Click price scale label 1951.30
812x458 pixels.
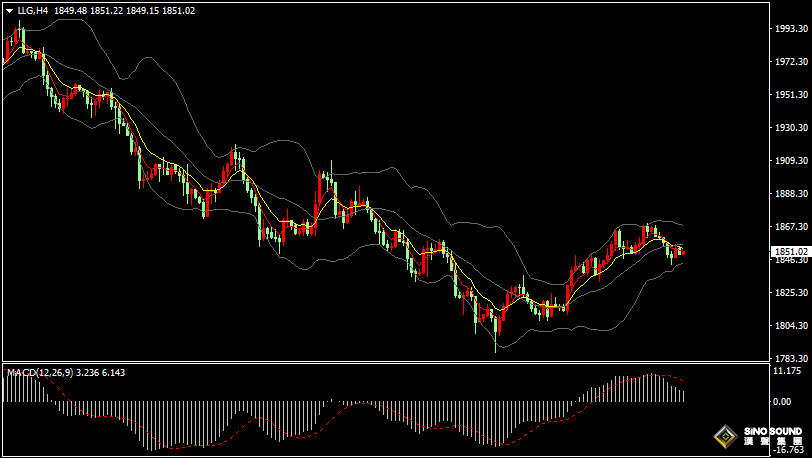click(x=792, y=95)
